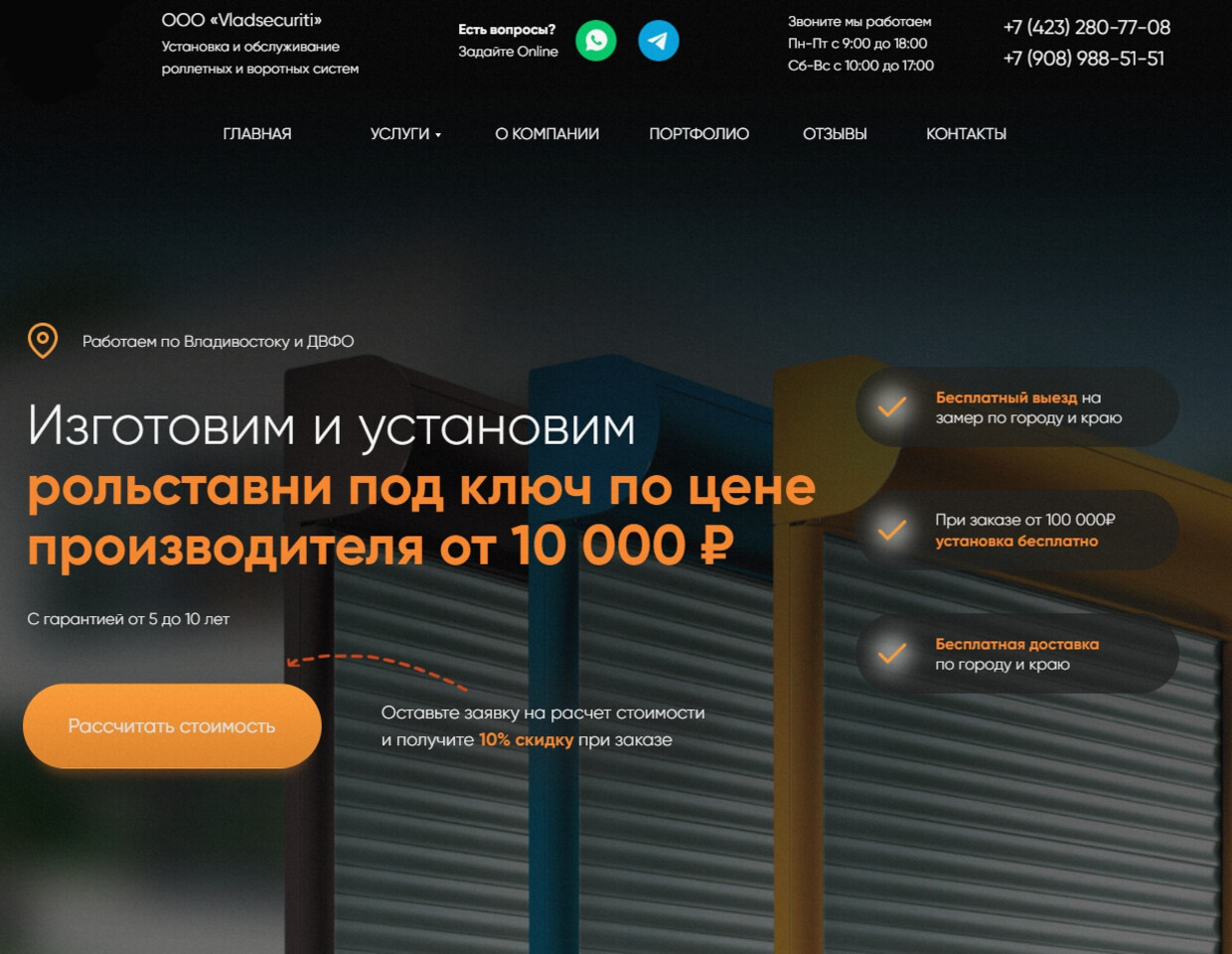Open the WhatsApp chat icon

[596, 41]
